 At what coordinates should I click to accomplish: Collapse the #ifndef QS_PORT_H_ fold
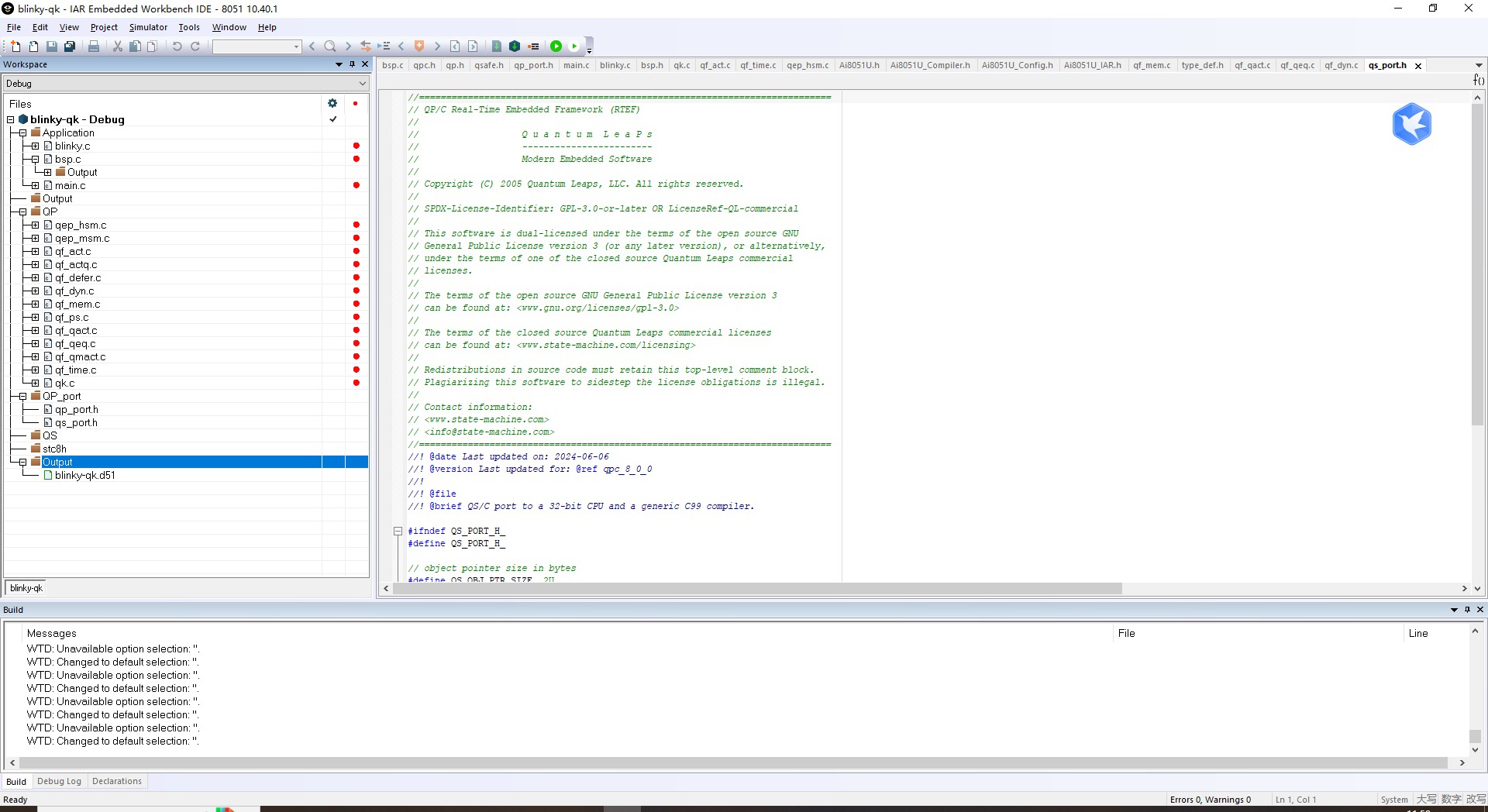[398, 532]
